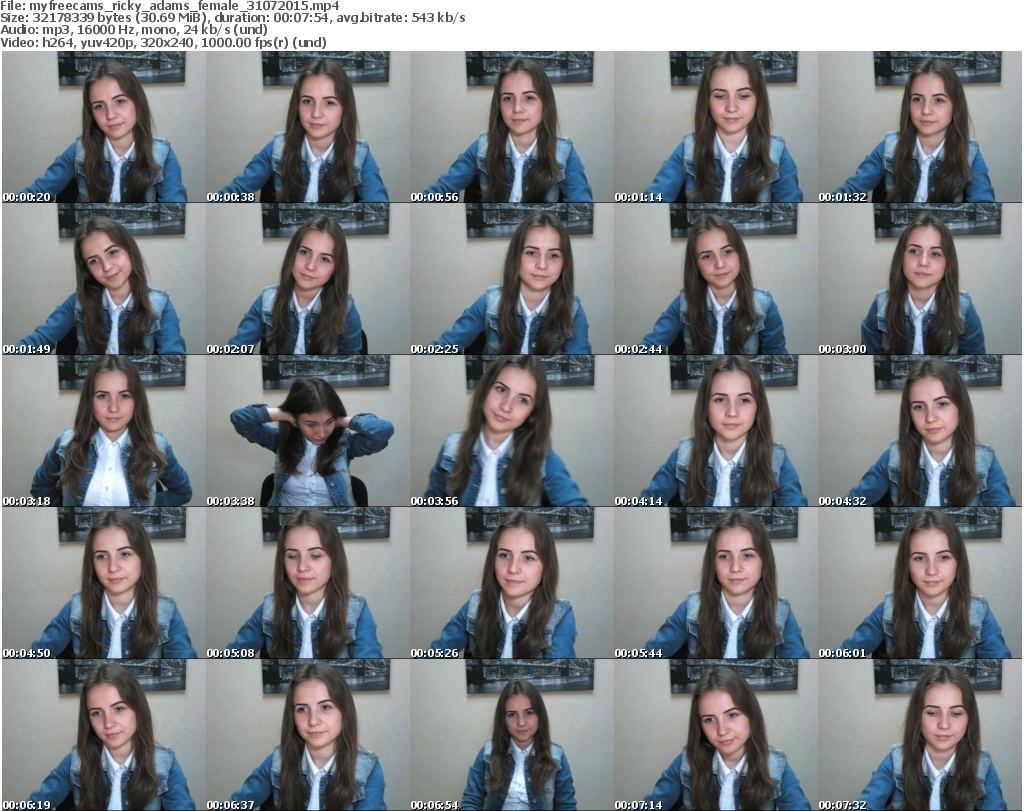The height and width of the screenshot is (811, 1024).
Task: Click the thumbnail frame stamped 00:06:19
Action: coord(104,735)
